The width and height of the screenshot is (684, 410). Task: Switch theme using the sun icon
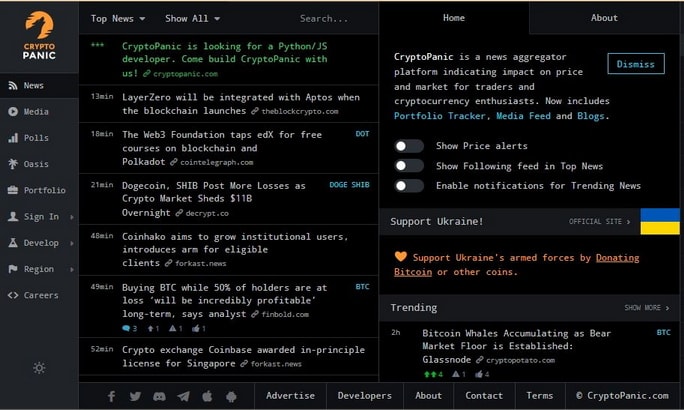tap(39, 368)
